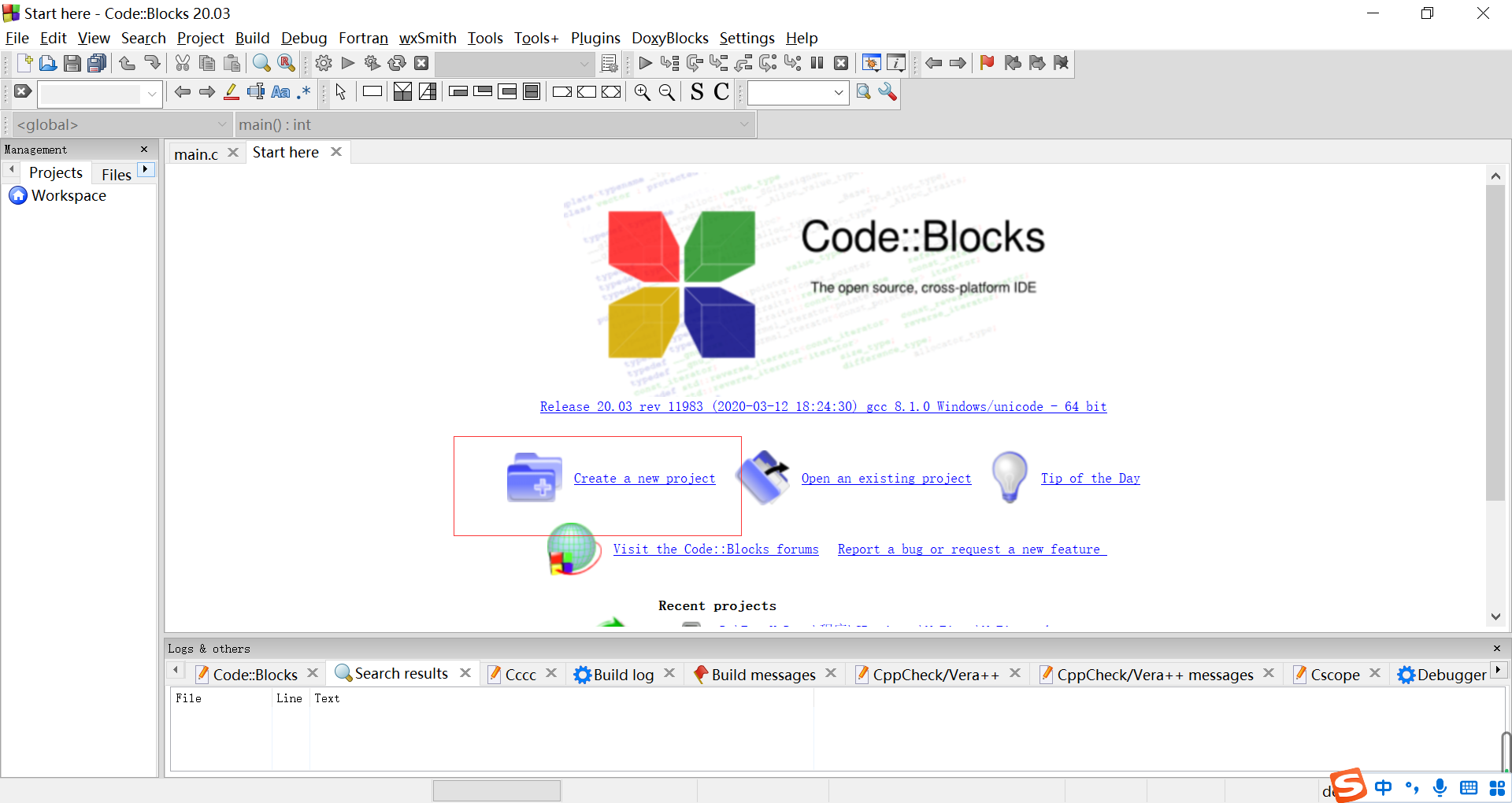Image resolution: width=1512 pixels, height=803 pixels.
Task: Click the Break debugger pause icon
Action: point(817,63)
